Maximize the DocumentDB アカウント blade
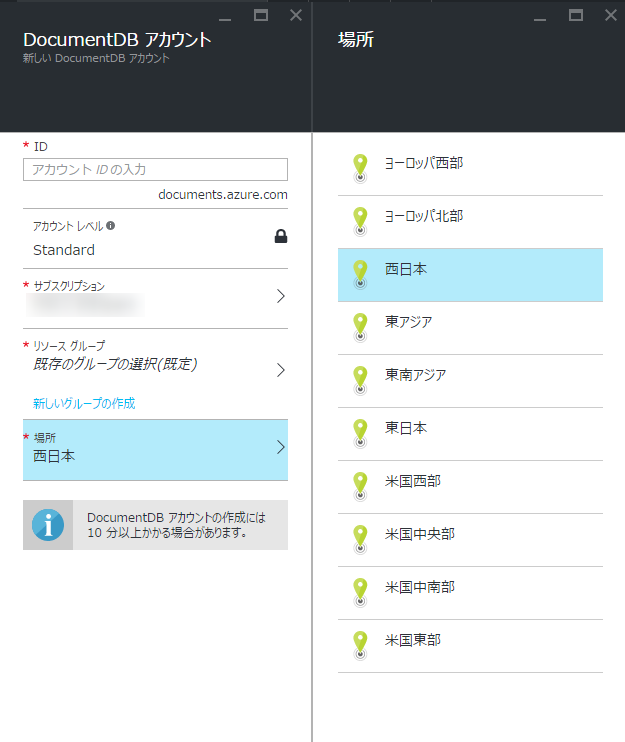This screenshot has height=742, width=625. click(261, 15)
